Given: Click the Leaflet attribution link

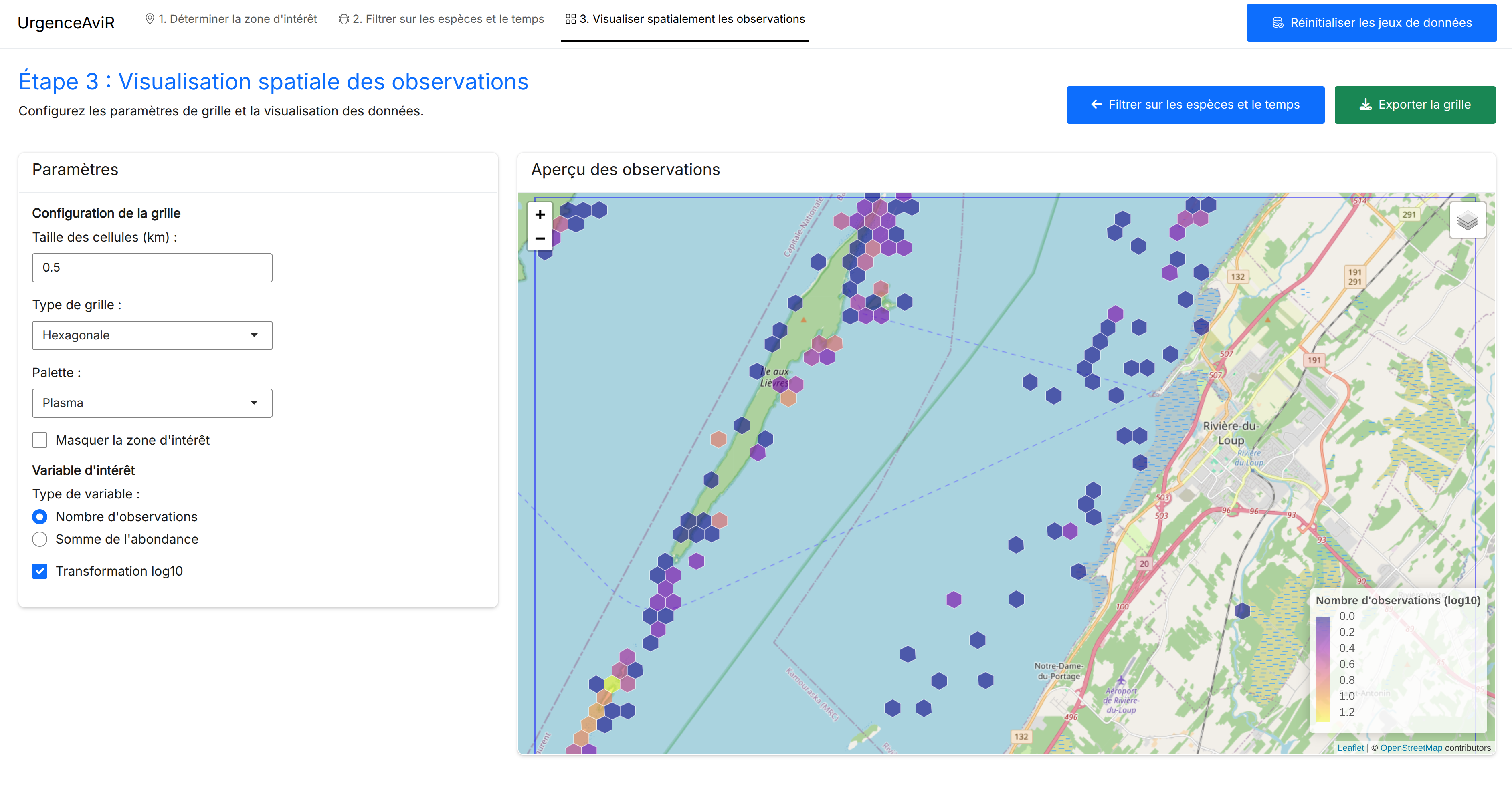Looking at the screenshot, I should [1350, 748].
